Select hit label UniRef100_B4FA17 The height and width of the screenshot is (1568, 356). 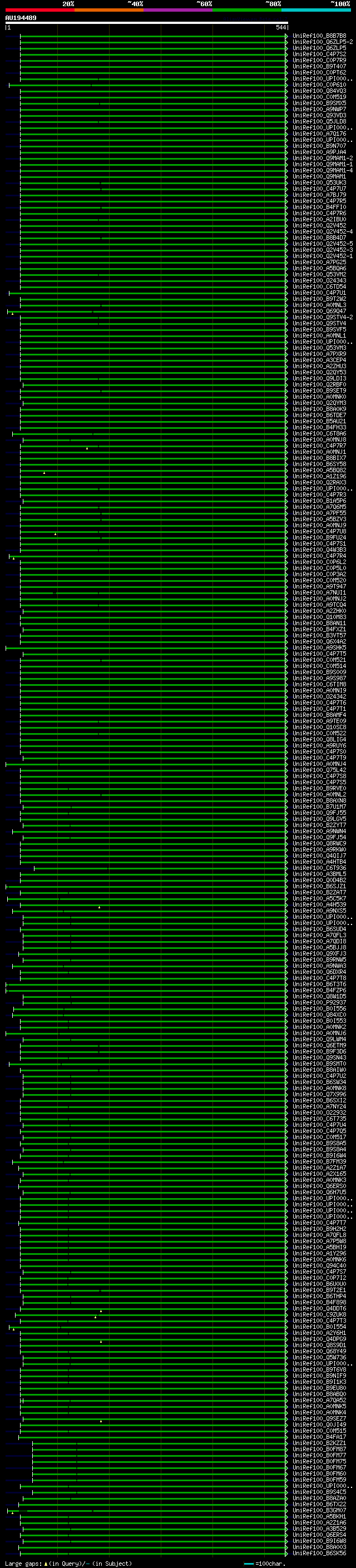coord(319,1437)
